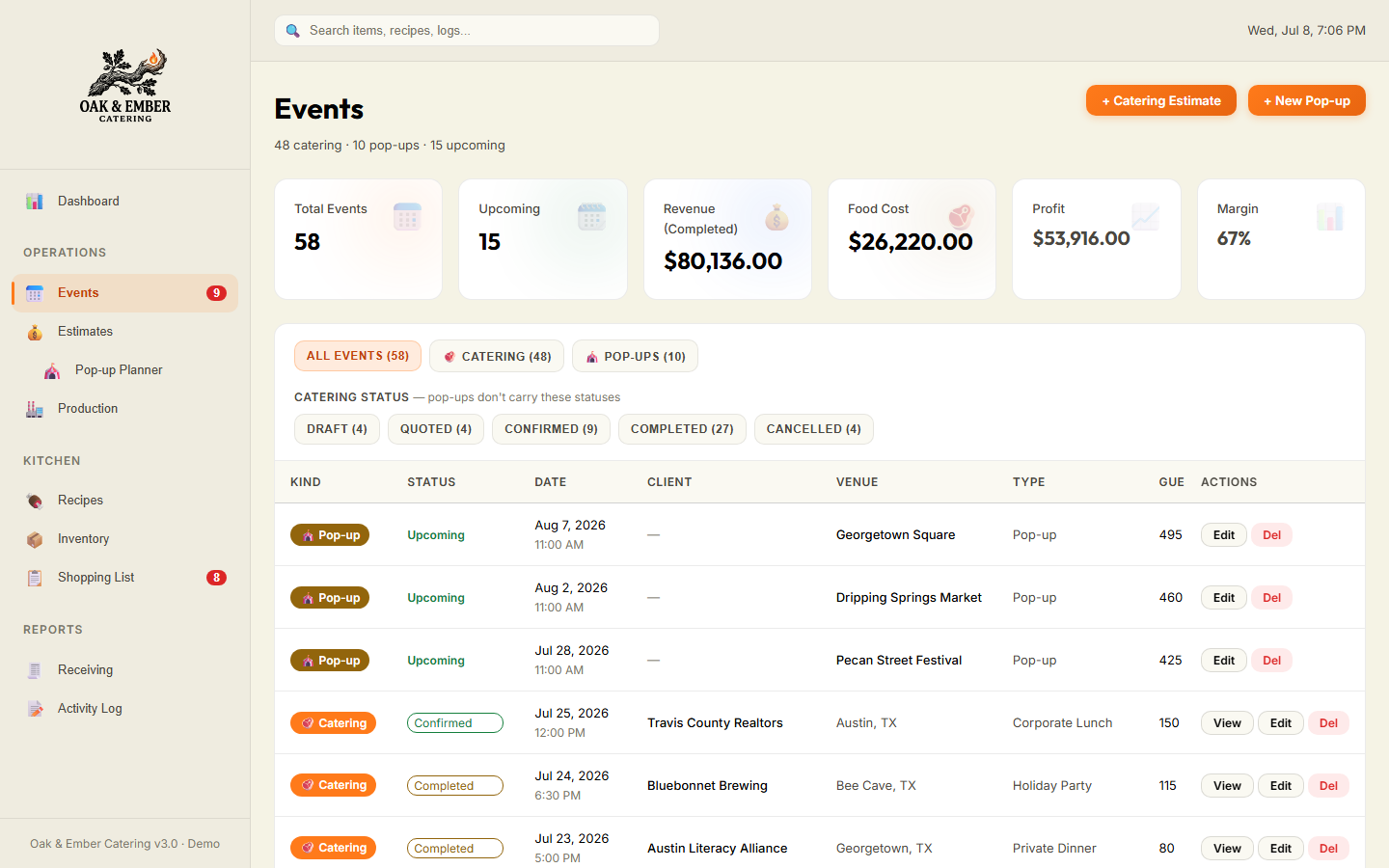This screenshot has width=1389, height=868.
Task: Open the Inventory page
Action: pos(125,539)
